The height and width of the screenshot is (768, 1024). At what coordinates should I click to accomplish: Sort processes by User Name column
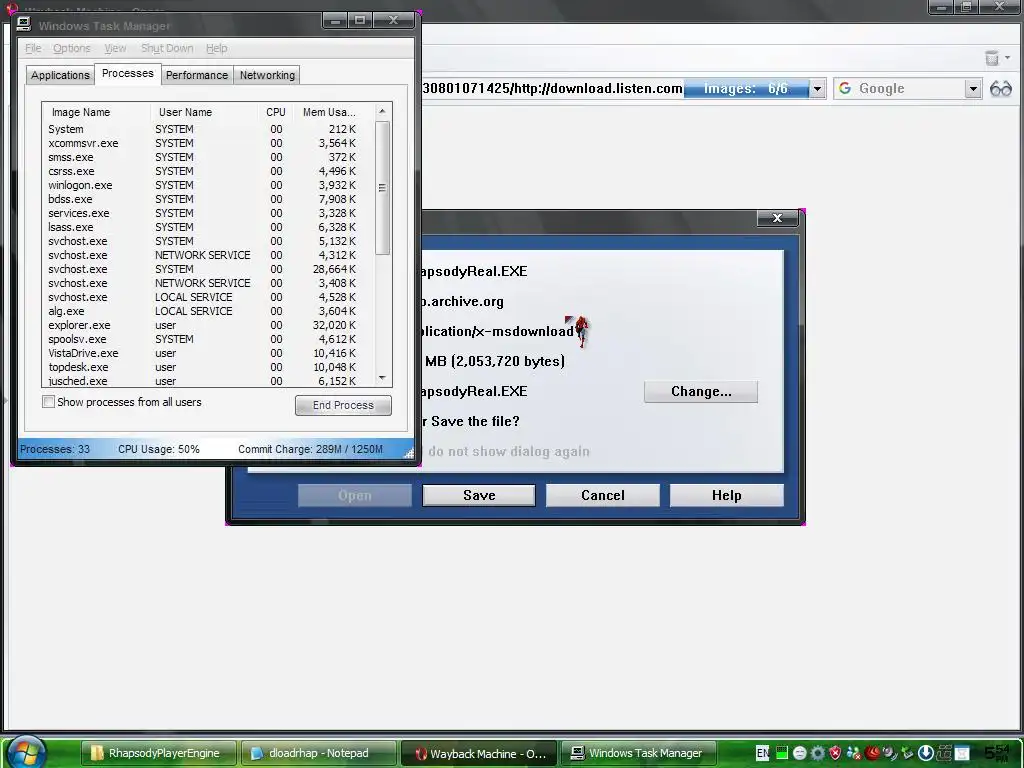(x=204, y=112)
